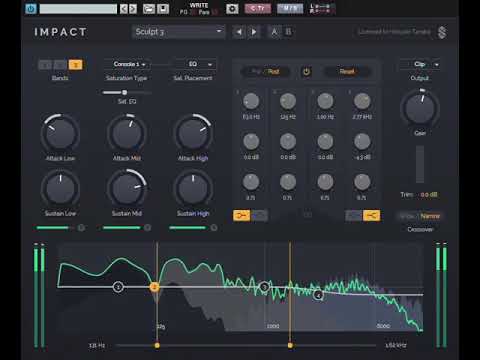Click the output Gain knob
Image resolution: width=480 pixels, height=360 pixels.
pyautogui.click(x=420, y=108)
